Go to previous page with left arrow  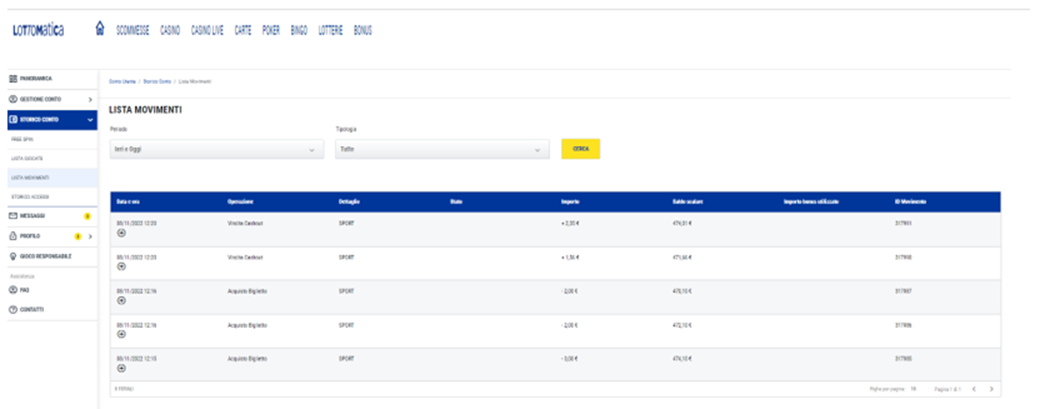coord(974,388)
